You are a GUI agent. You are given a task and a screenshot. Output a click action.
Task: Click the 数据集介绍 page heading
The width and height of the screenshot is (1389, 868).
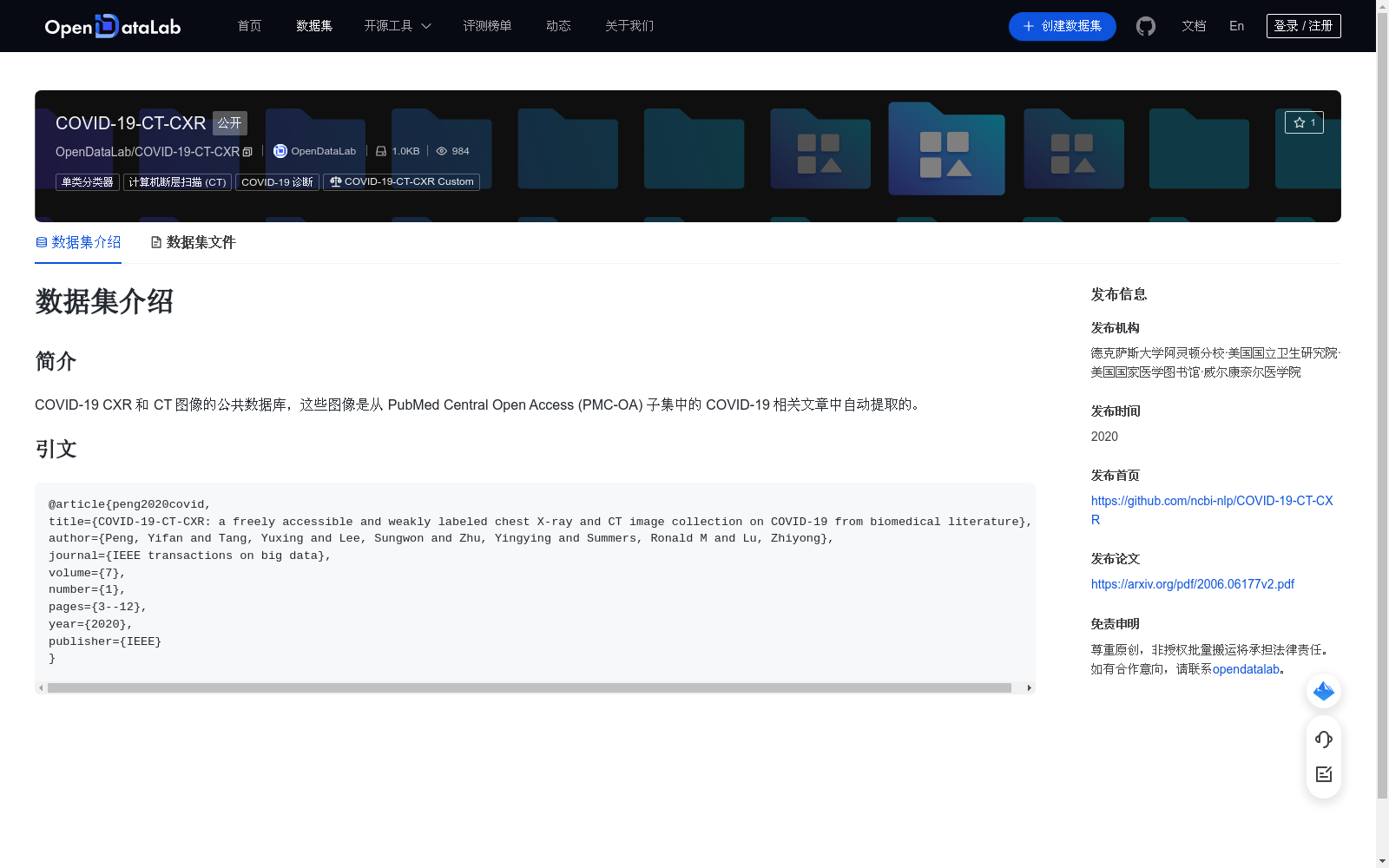click(x=104, y=301)
